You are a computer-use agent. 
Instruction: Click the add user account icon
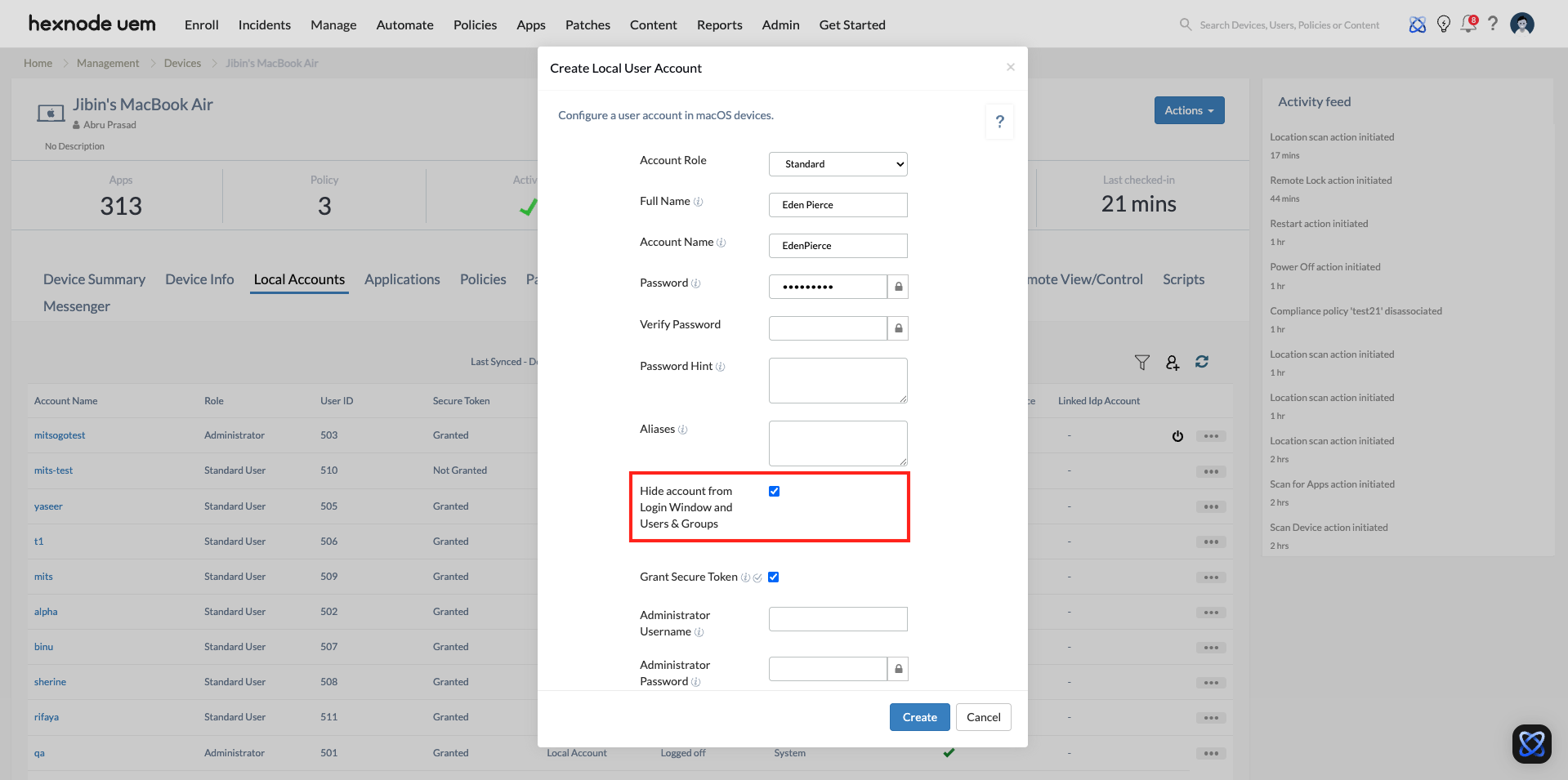[x=1172, y=363]
